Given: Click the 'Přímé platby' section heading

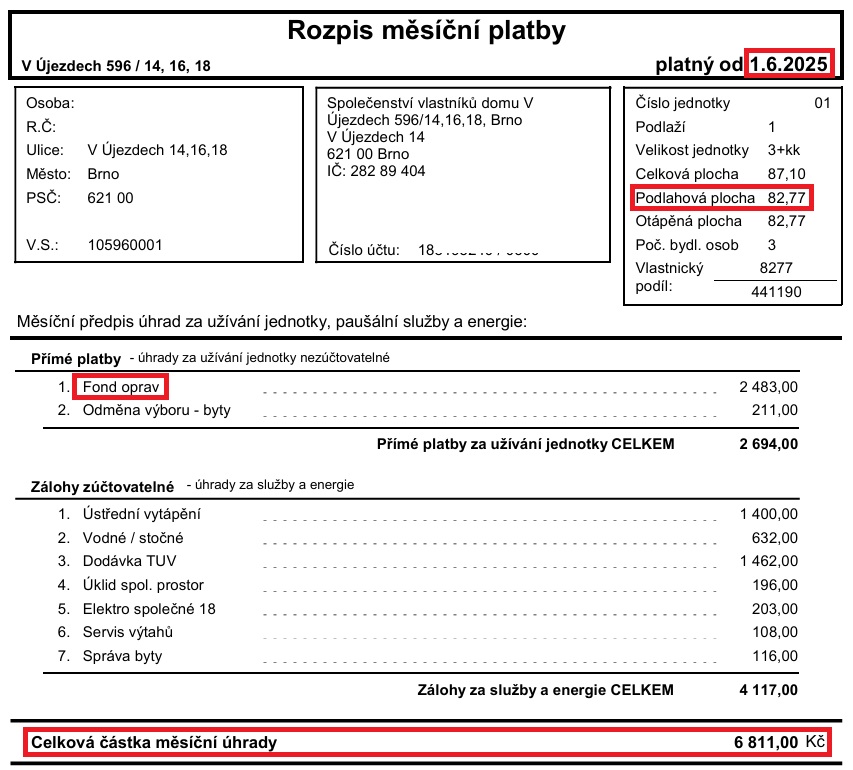Looking at the screenshot, I should coord(76,359).
